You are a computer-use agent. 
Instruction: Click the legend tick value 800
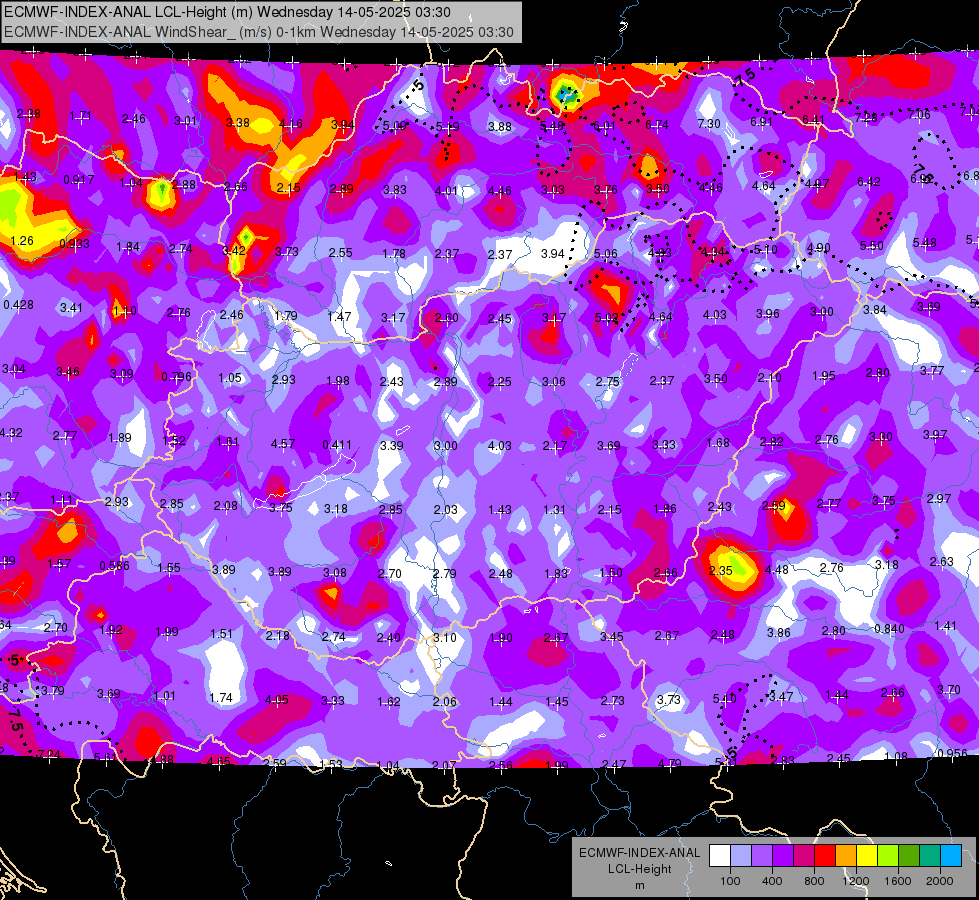point(814,881)
